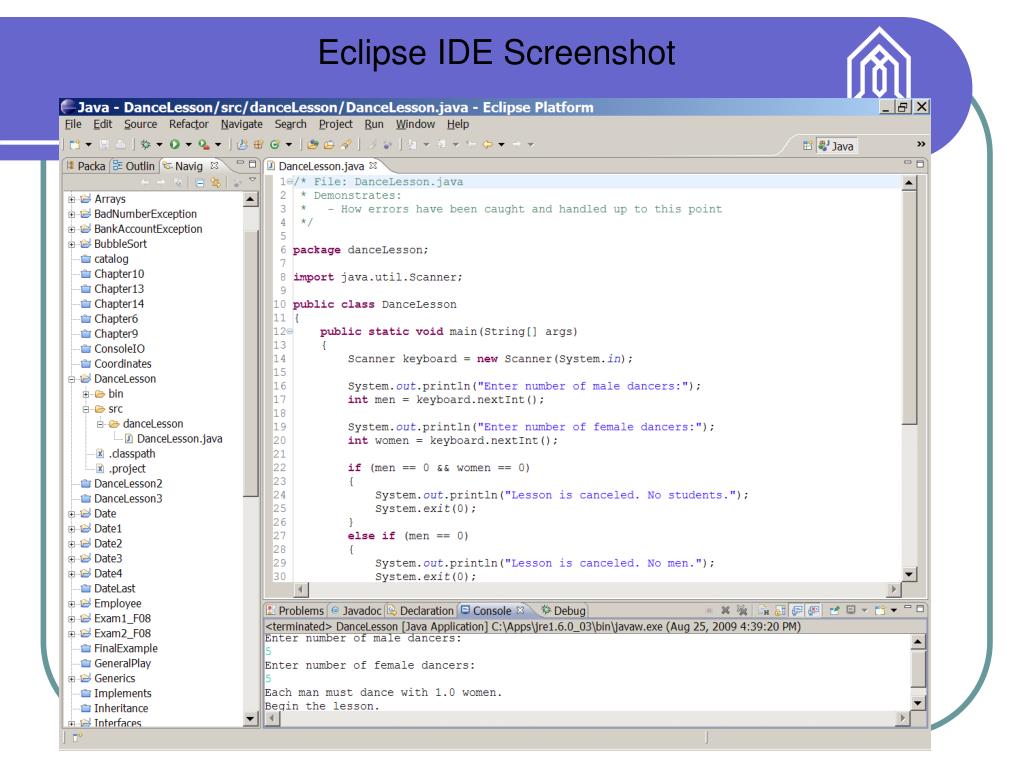Click Remove Launch X icon in Console
The height and width of the screenshot is (768, 1024).
coord(726,610)
